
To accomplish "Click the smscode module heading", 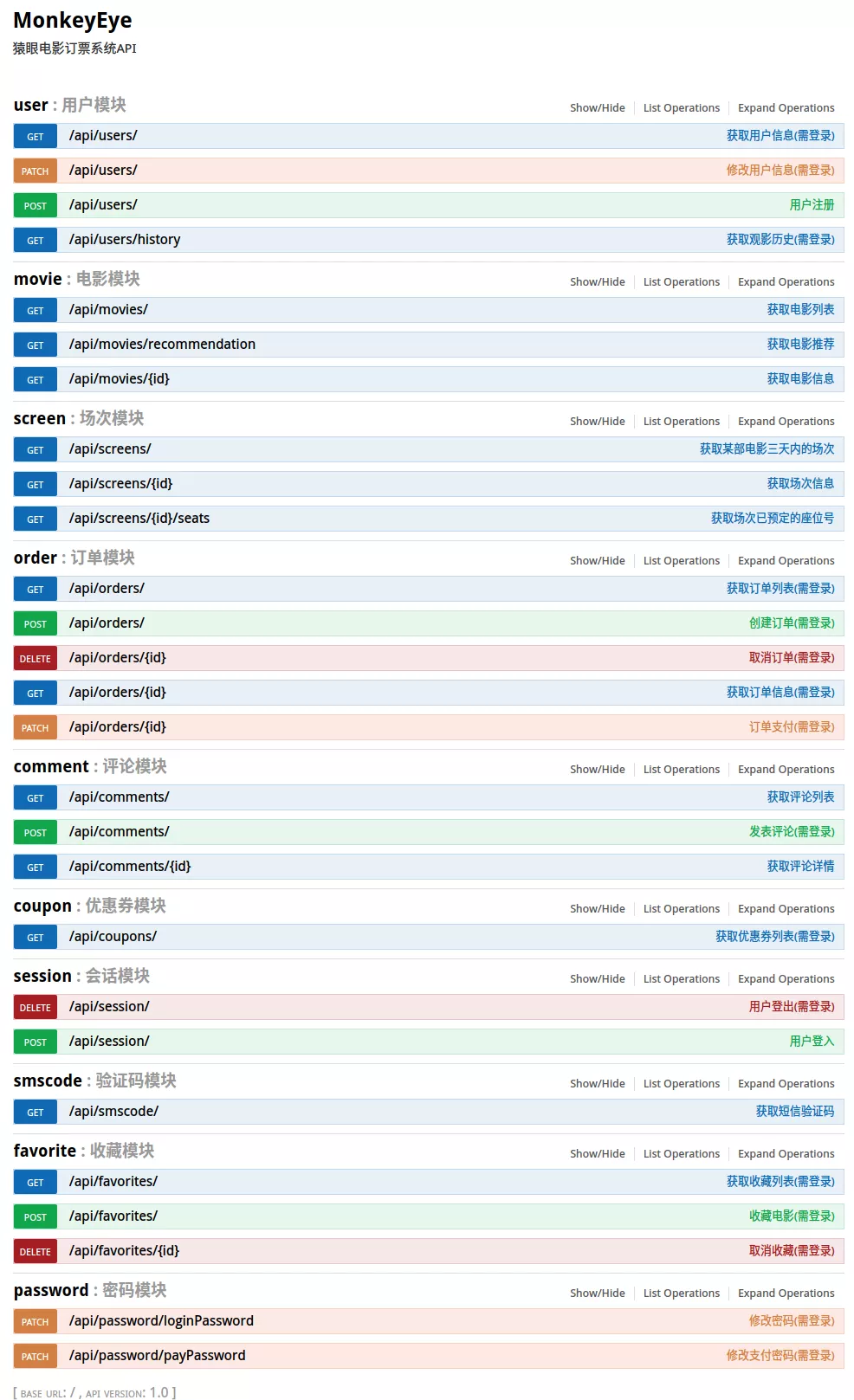I will click(x=95, y=1081).
